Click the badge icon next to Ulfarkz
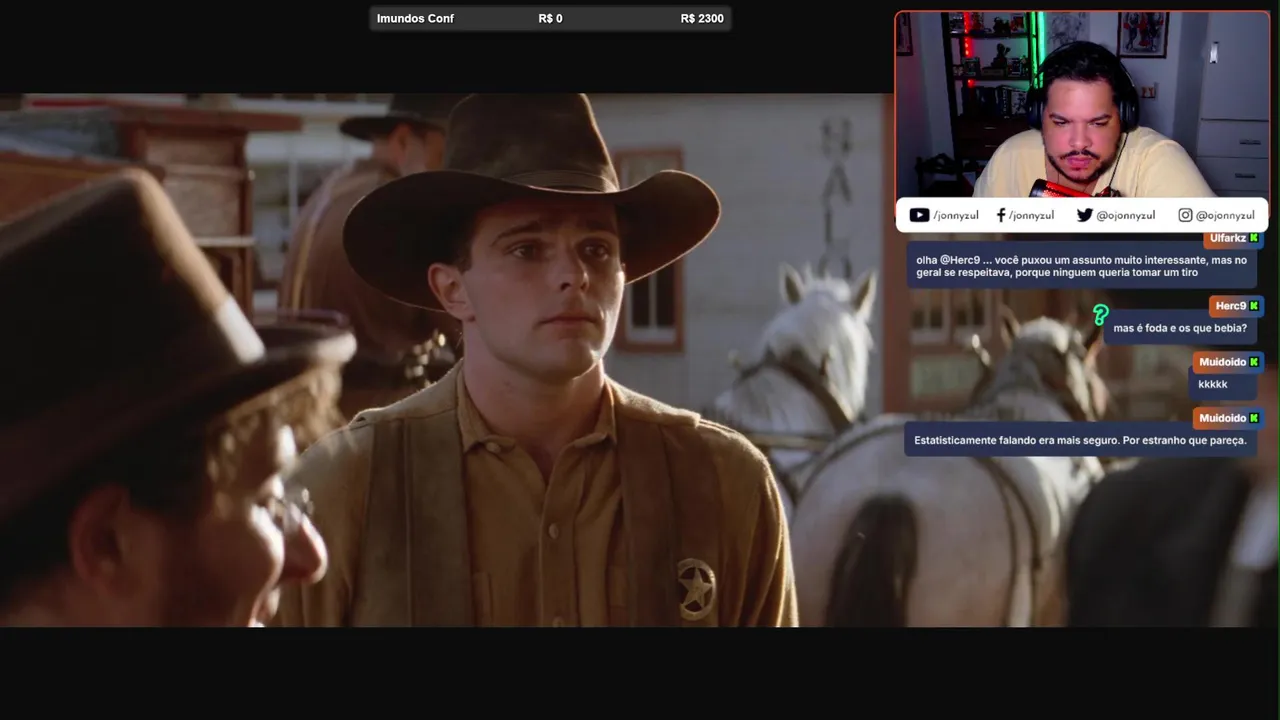 [1254, 238]
